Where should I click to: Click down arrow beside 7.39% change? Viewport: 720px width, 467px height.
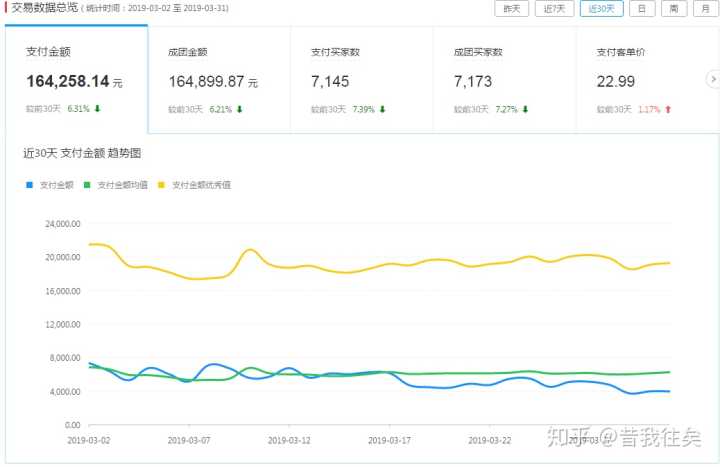pyautogui.click(x=382, y=109)
